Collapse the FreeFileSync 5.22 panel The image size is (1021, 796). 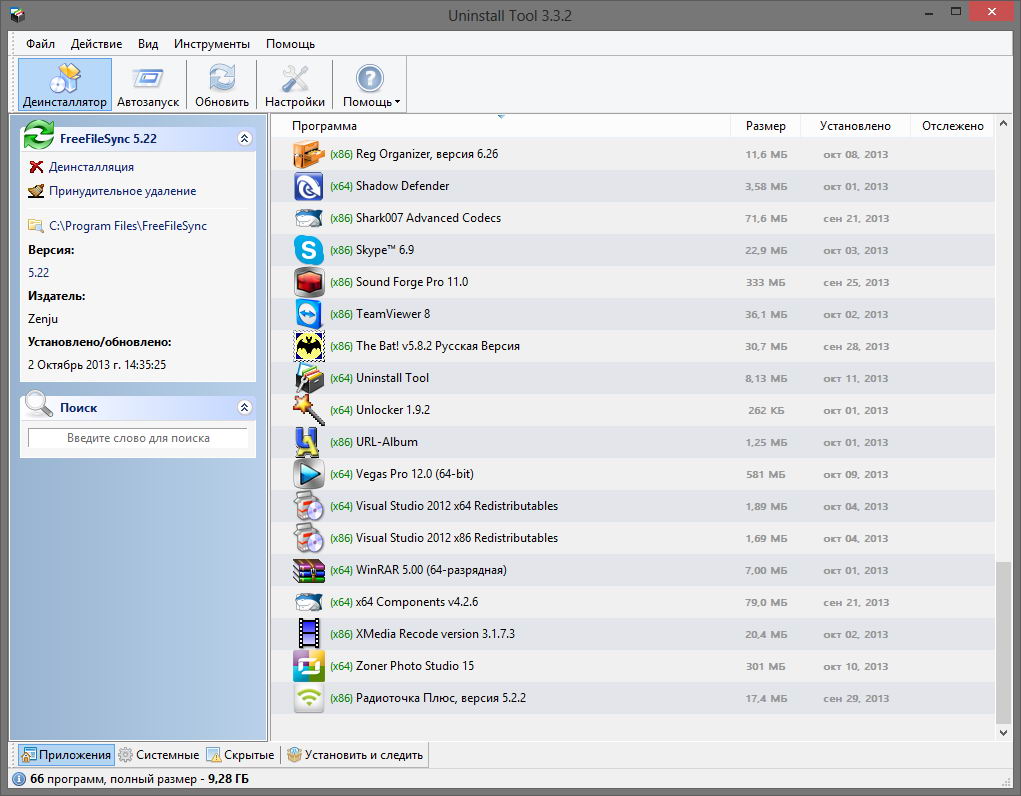pos(245,139)
